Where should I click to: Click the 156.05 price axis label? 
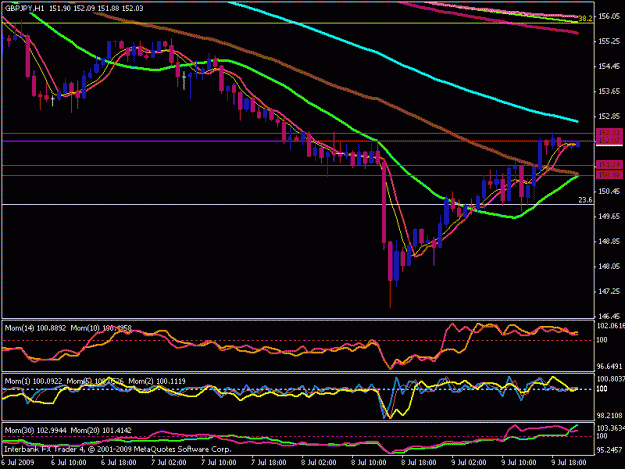[610, 16]
